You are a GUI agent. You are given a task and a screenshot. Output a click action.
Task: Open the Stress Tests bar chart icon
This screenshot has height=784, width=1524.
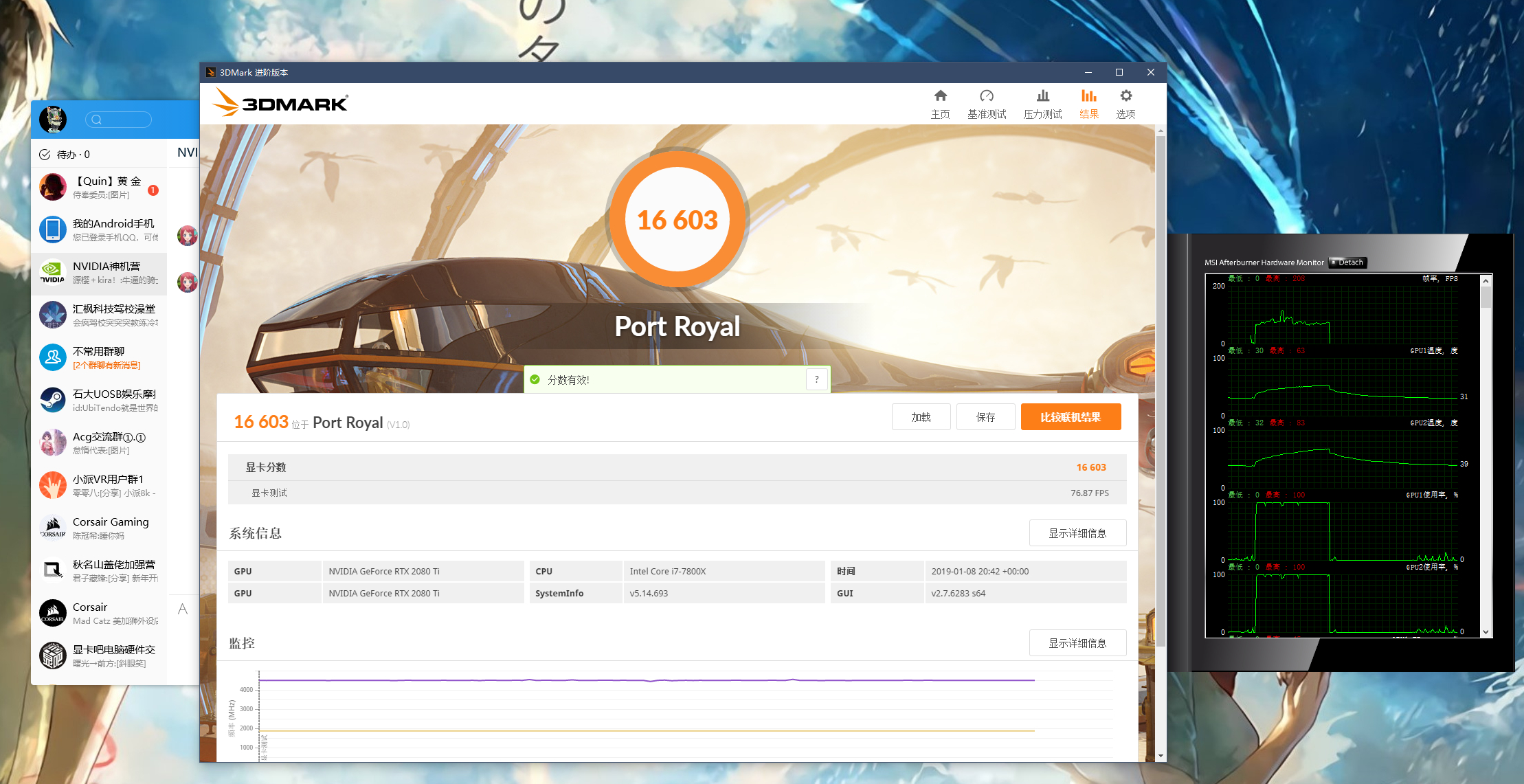[1042, 96]
